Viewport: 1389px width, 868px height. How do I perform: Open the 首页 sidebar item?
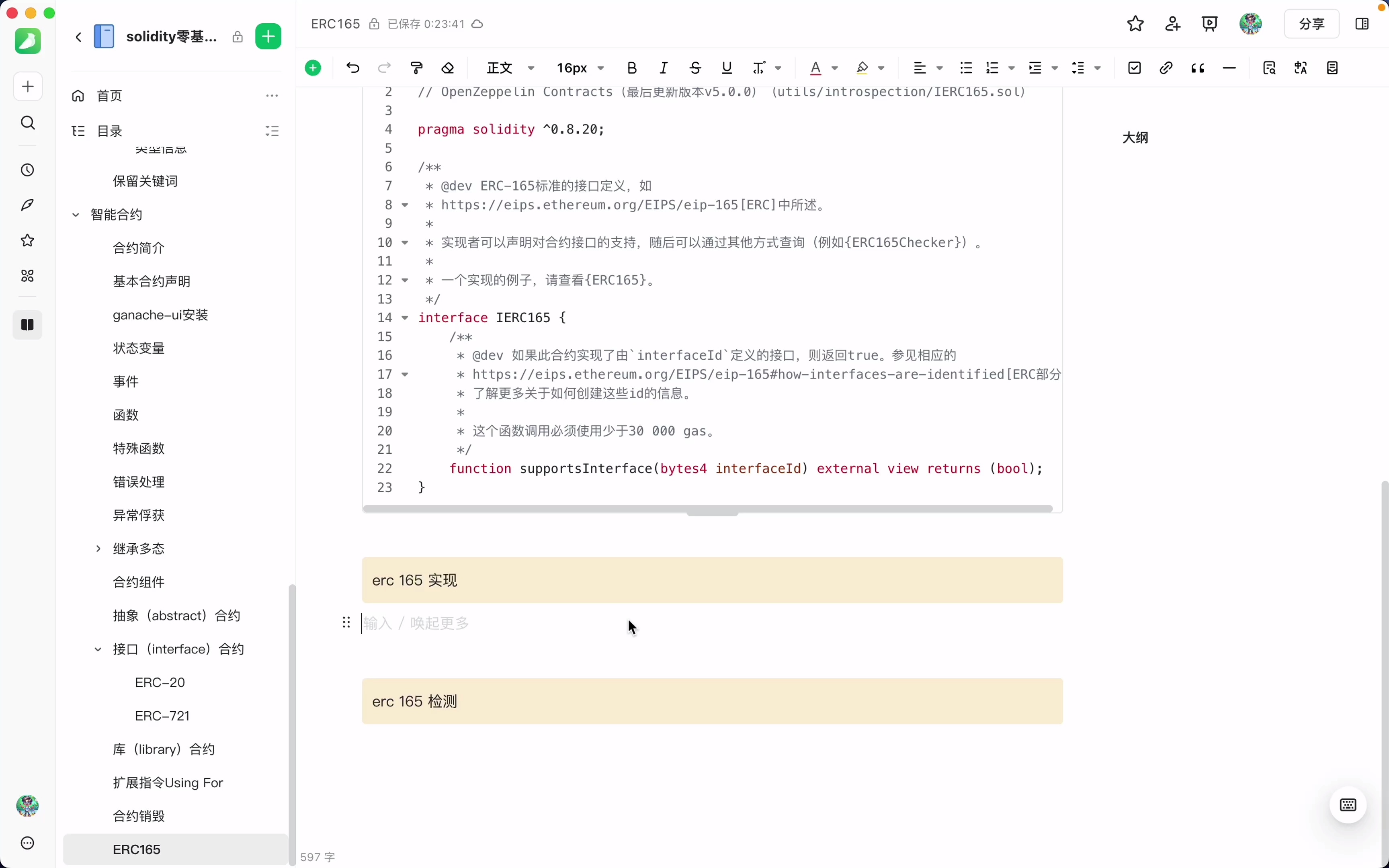click(x=109, y=95)
